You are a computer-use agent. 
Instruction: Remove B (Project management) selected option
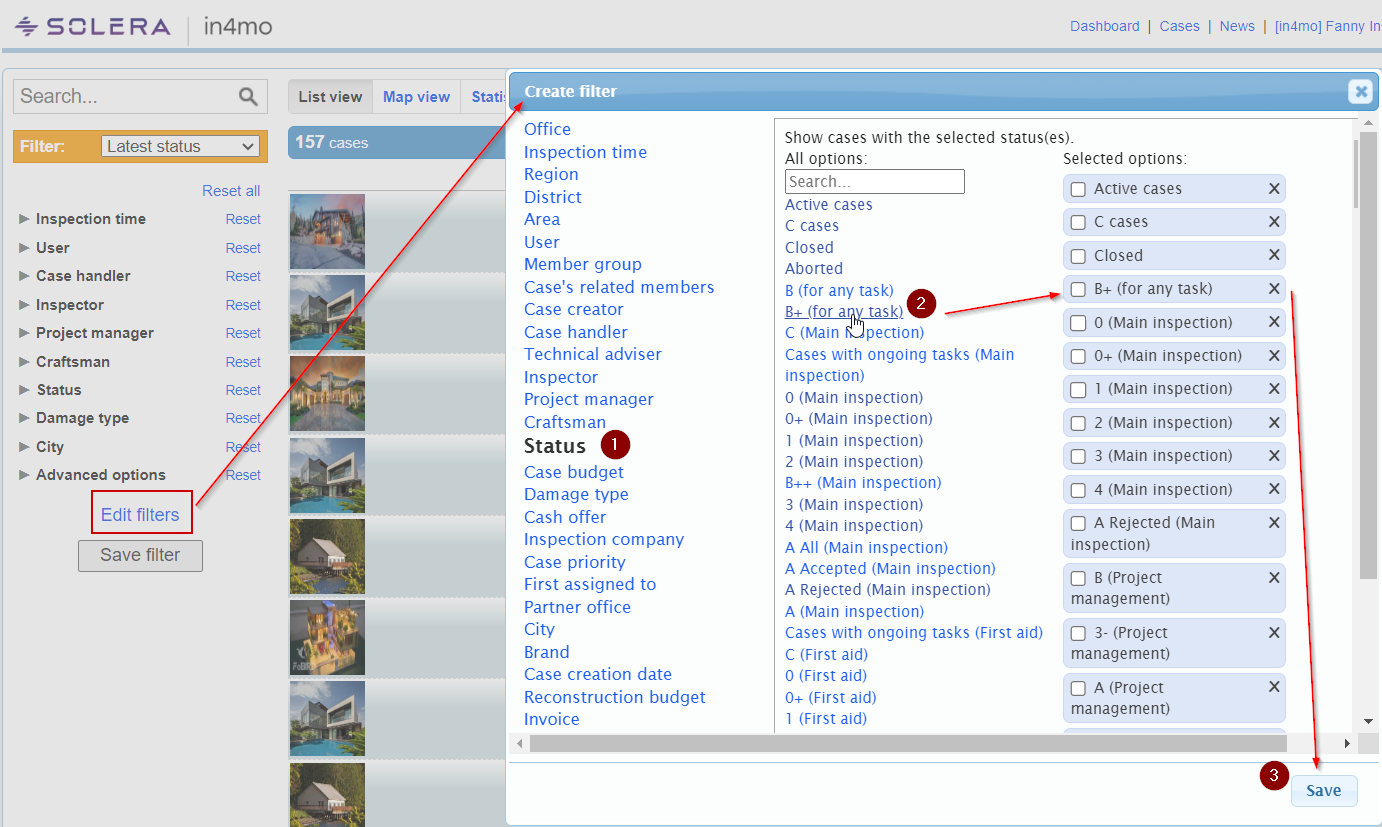(1274, 578)
